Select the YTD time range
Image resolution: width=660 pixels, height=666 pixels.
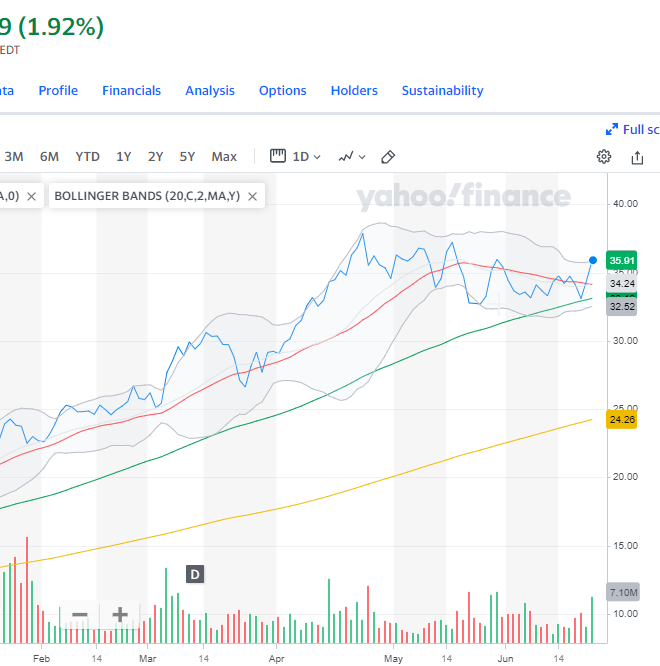(x=88, y=157)
